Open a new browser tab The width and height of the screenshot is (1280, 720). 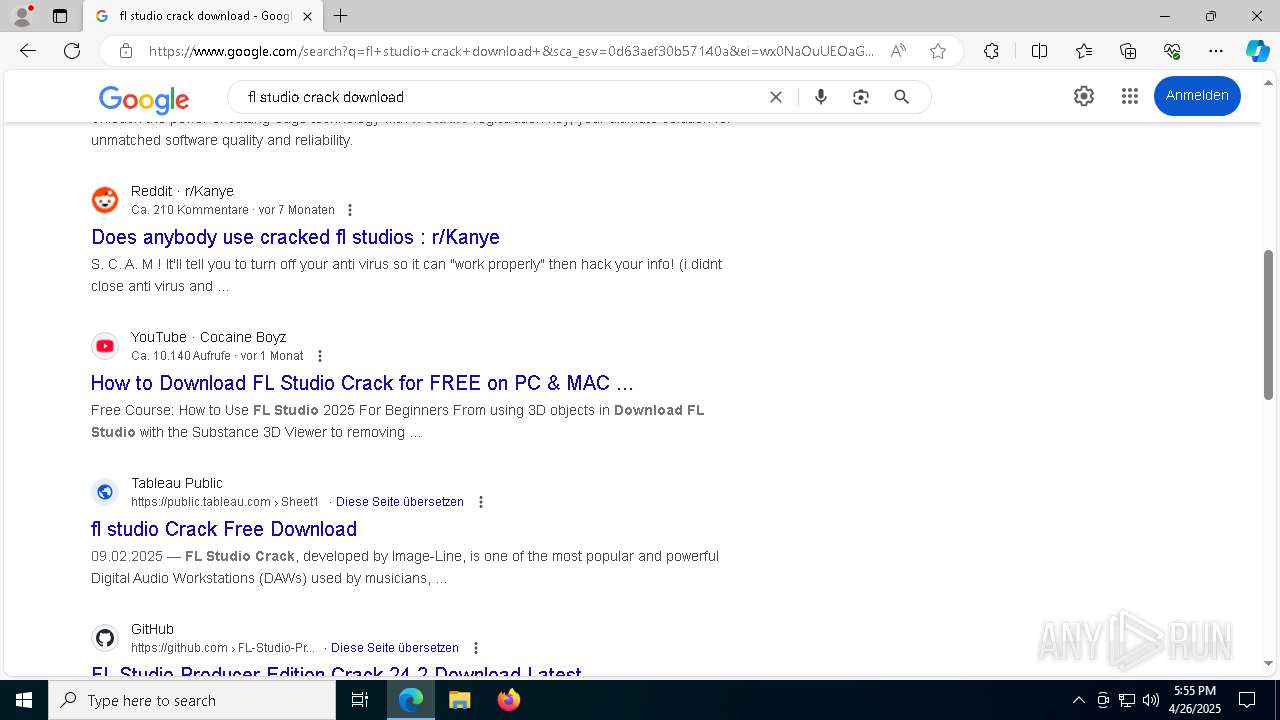click(341, 16)
